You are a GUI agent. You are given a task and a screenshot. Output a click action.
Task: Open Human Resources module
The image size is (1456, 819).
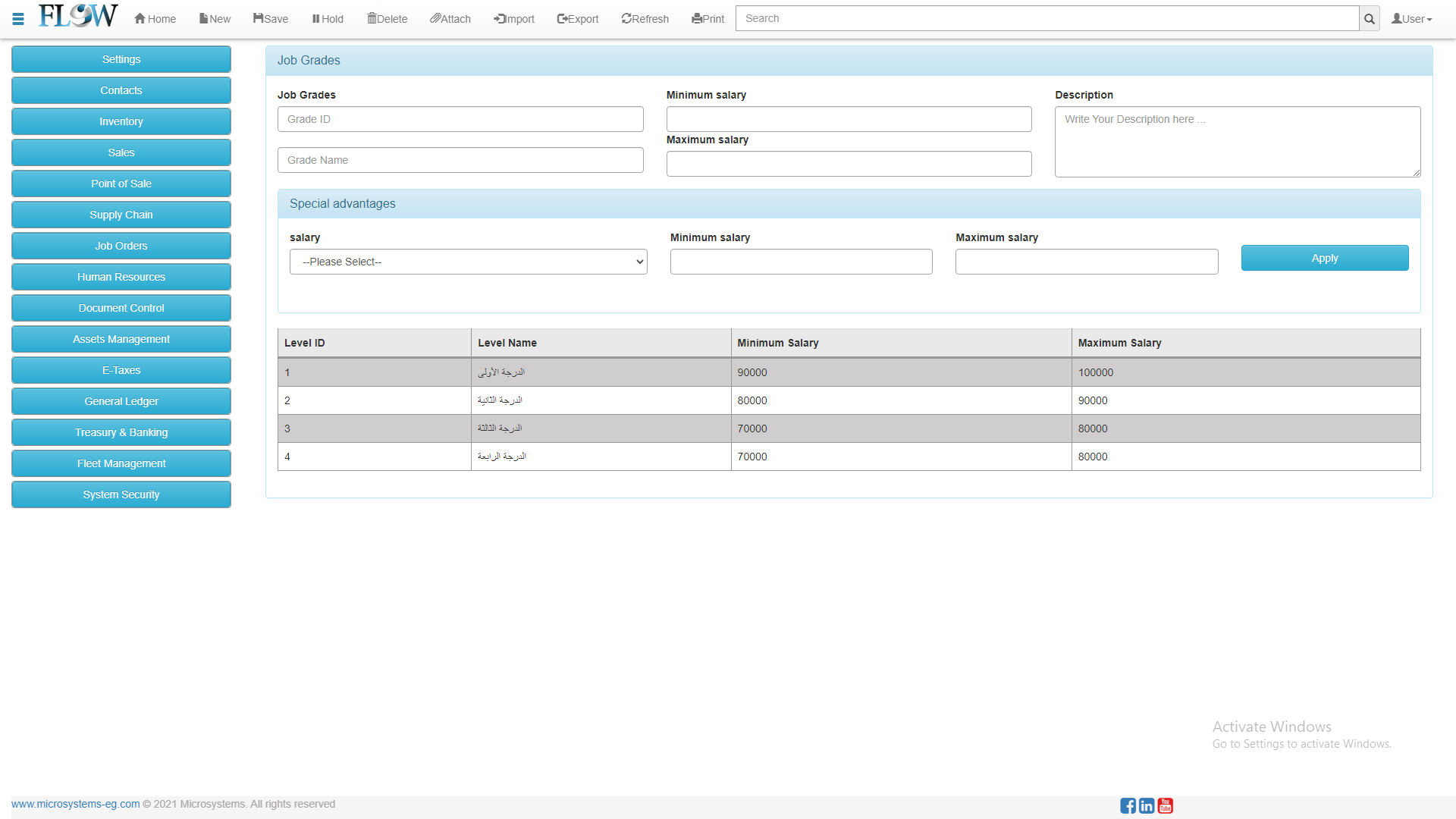pyautogui.click(x=121, y=277)
